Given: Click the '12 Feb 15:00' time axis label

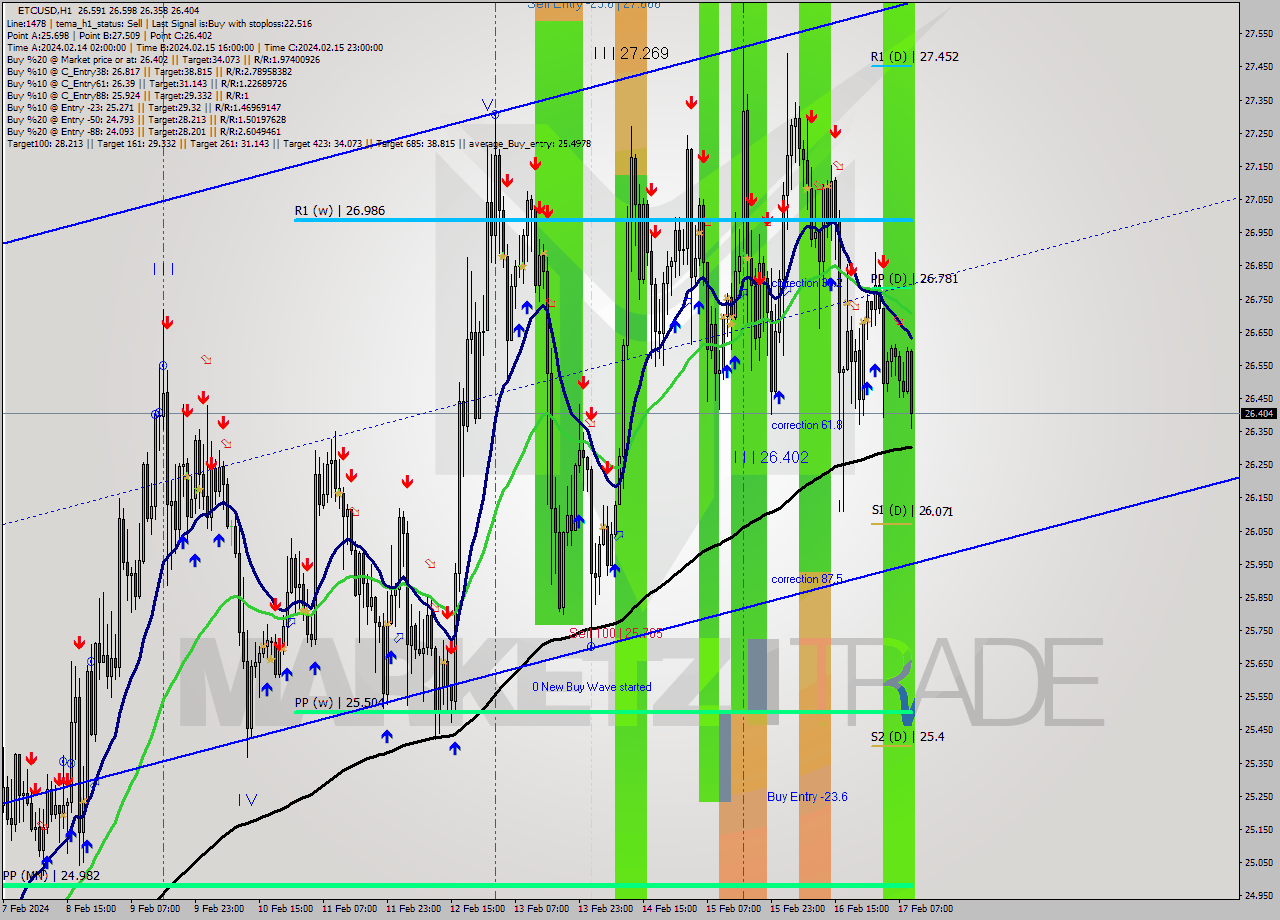Looking at the screenshot, I should (x=477, y=909).
